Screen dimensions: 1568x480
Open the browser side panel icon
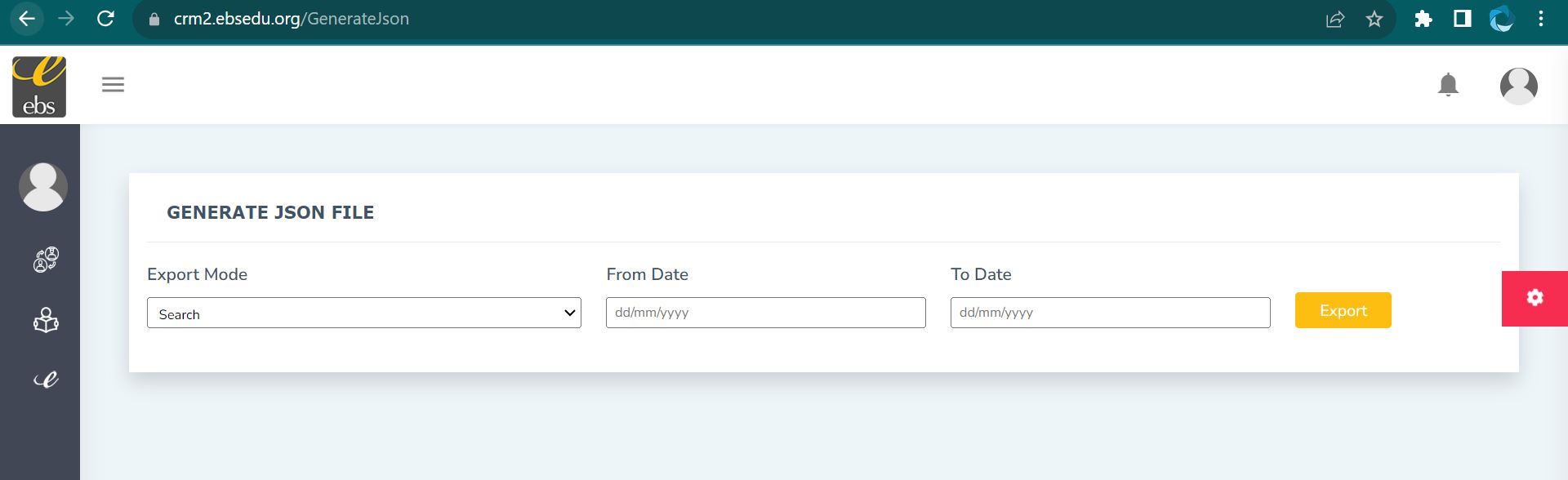tap(1463, 19)
